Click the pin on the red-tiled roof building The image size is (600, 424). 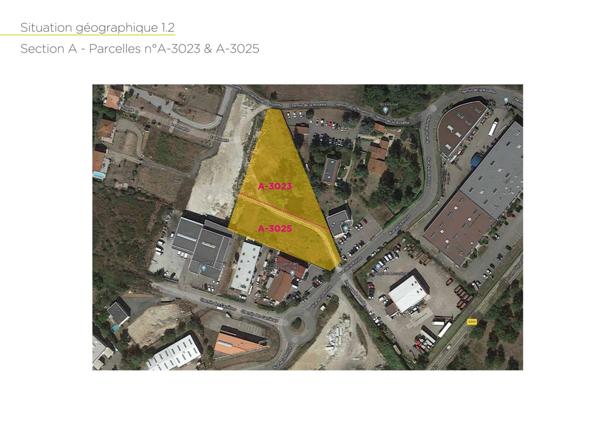[292, 272]
